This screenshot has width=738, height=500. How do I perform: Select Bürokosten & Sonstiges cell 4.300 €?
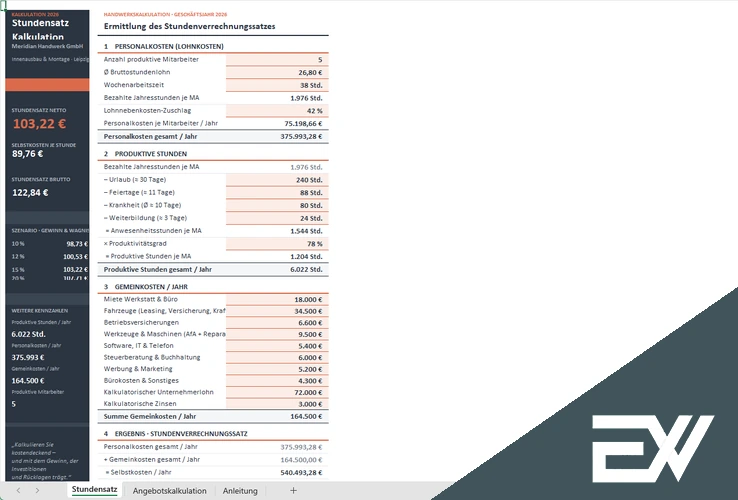277,381
